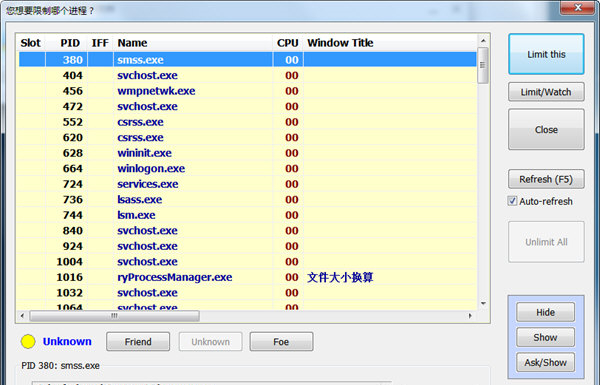Click the scroll down arrow of the list
Screen dimensions: 600x385
(483, 304)
